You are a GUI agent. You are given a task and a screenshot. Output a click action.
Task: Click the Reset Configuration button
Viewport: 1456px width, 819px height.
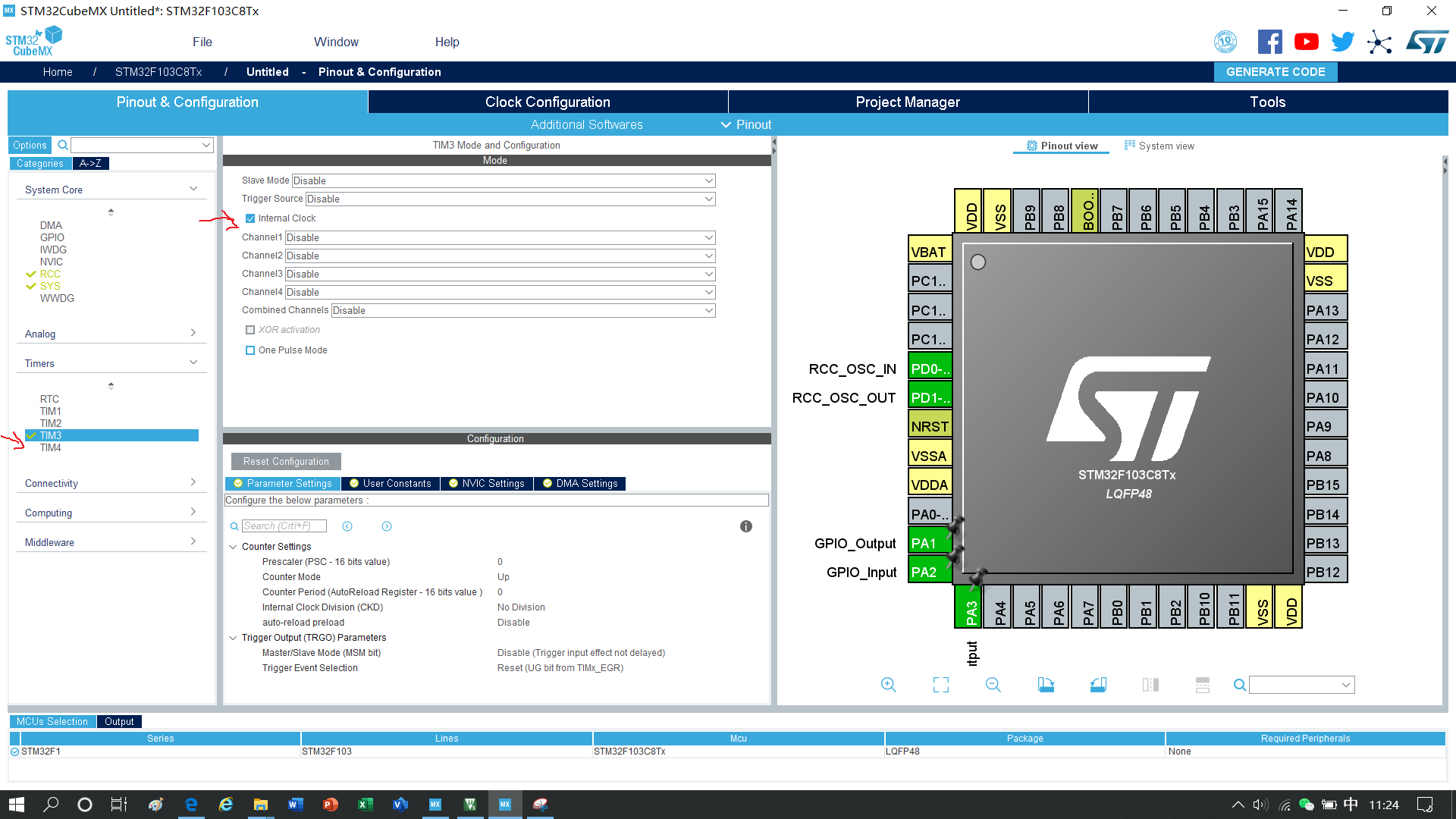(286, 461)
